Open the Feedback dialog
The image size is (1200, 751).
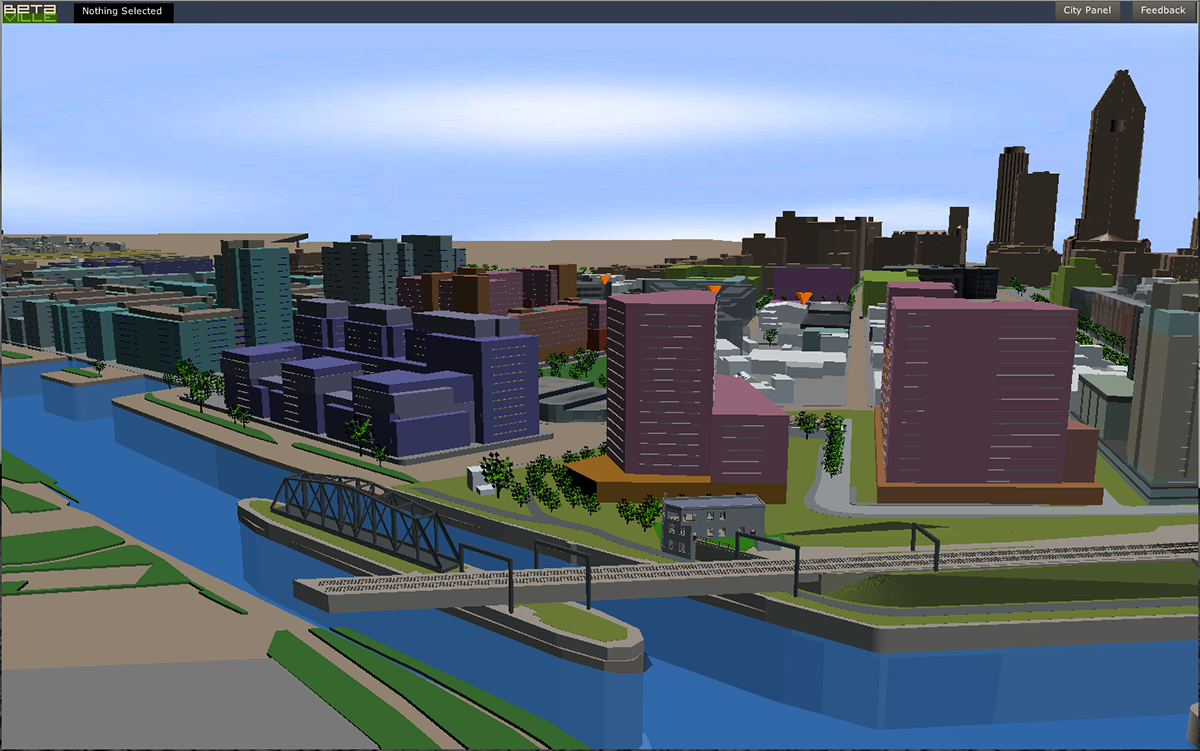coord(1163,11)
